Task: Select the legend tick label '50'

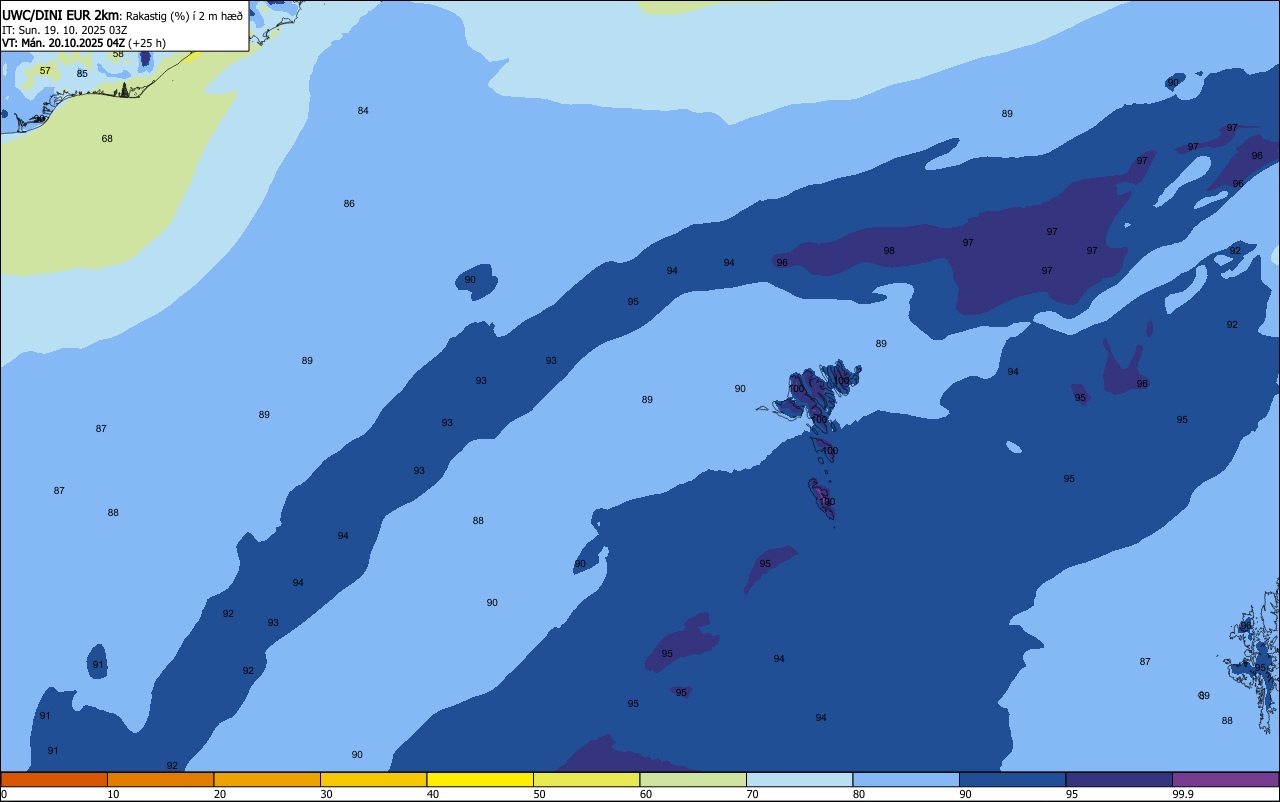Action: coord(539,794)
